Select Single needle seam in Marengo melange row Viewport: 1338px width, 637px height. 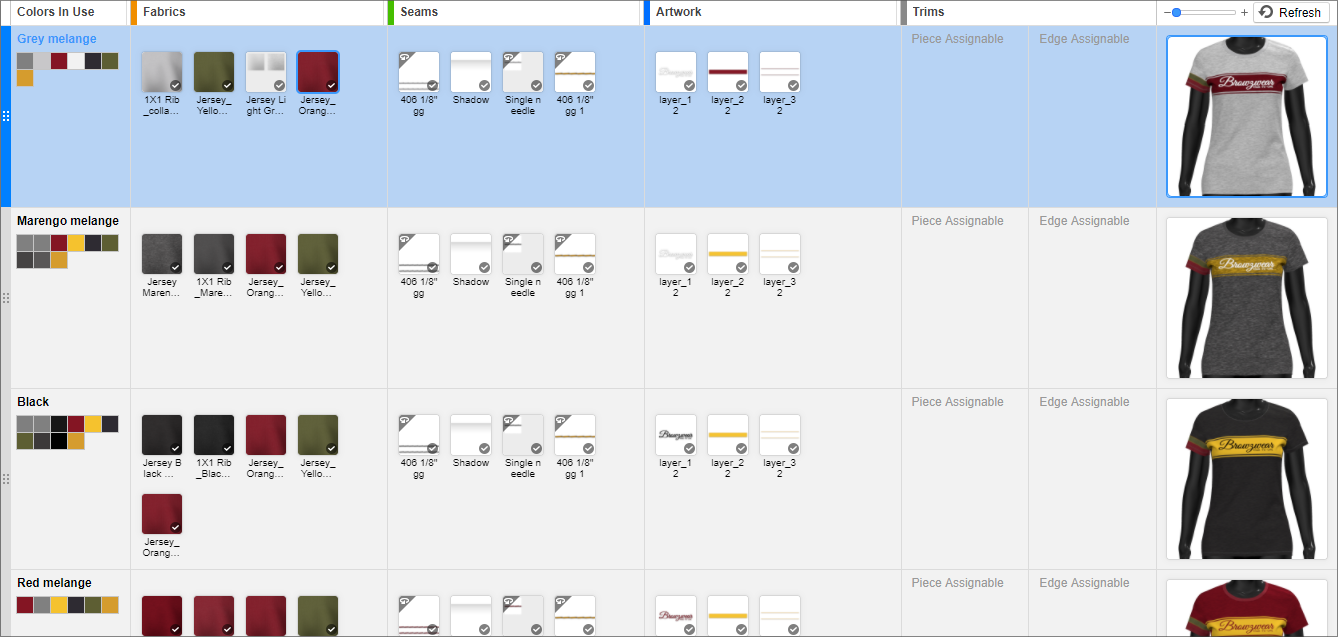tap(523, 254)
